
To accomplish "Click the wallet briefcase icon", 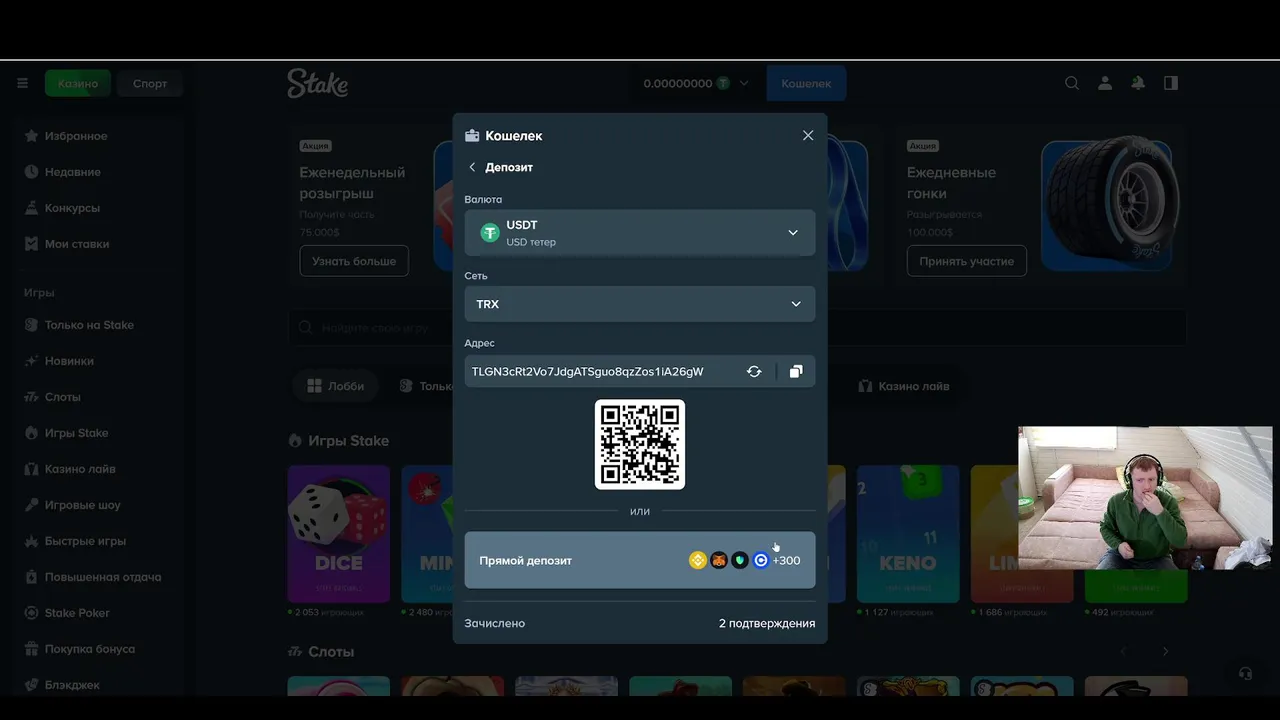I will (472, 135).
